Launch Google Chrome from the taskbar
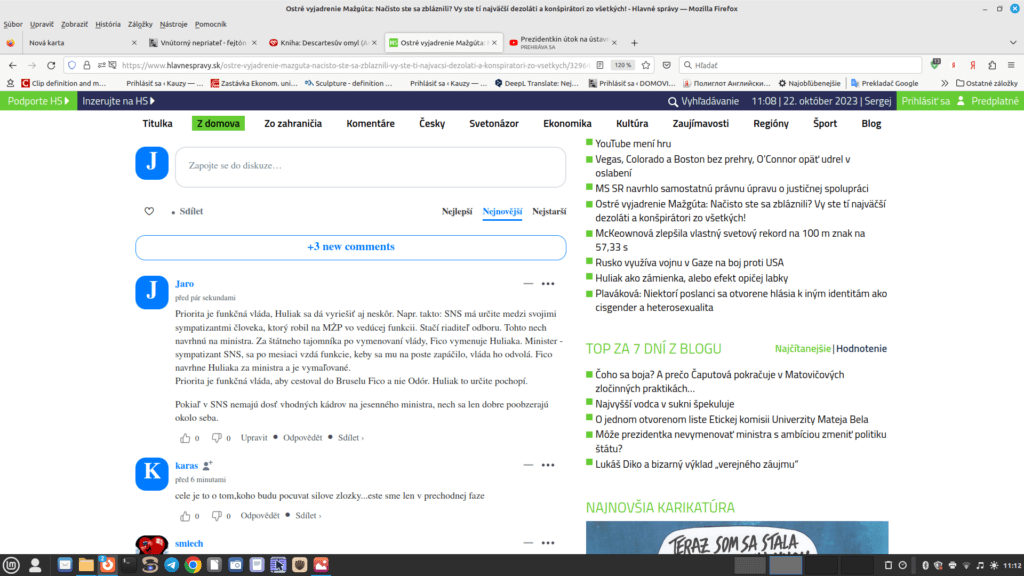1024x576 pixels. pyautogui.click(x=193, y=565)
